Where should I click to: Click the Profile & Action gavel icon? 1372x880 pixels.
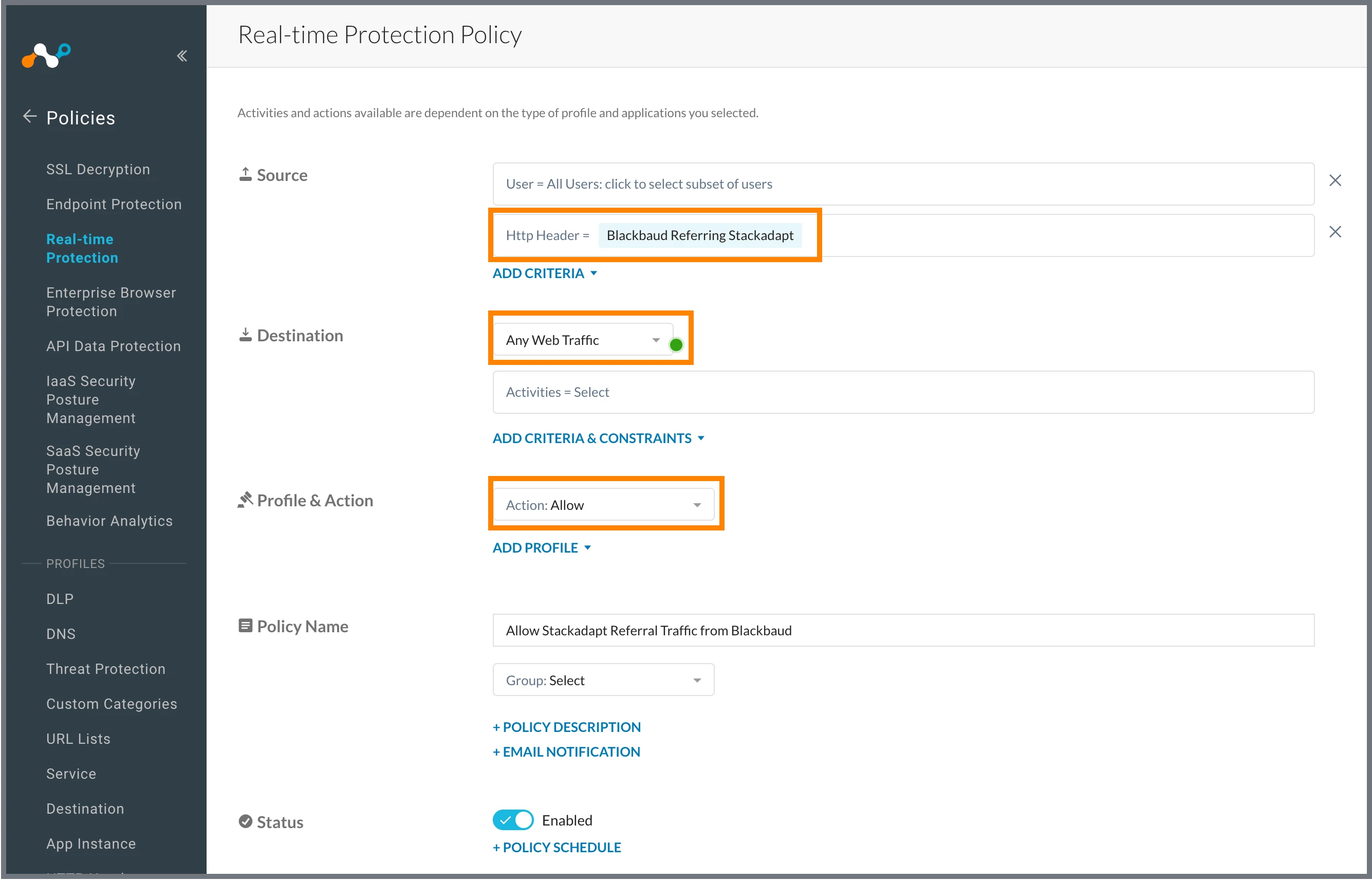pyautogui.click(x=245, y=500)
